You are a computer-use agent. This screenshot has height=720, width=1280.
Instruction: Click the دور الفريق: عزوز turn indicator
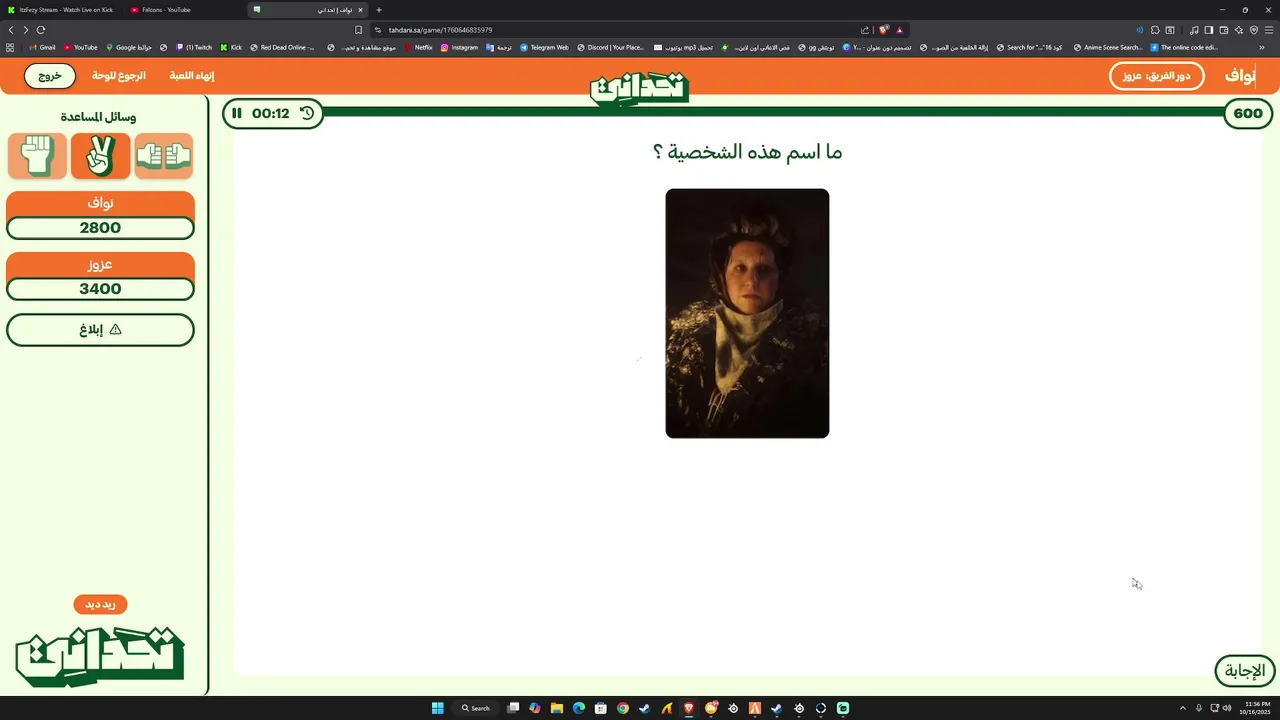[x=1156, y=76]
